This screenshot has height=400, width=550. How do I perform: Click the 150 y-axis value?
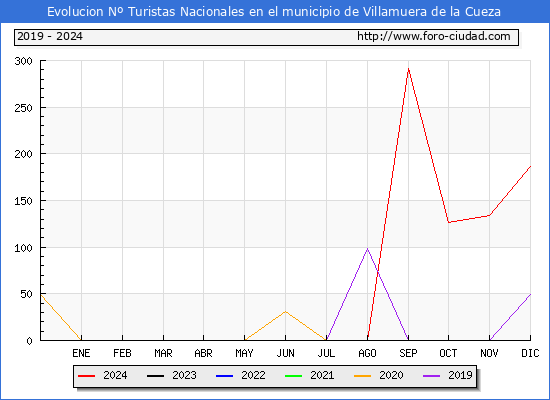coord(24,201)
